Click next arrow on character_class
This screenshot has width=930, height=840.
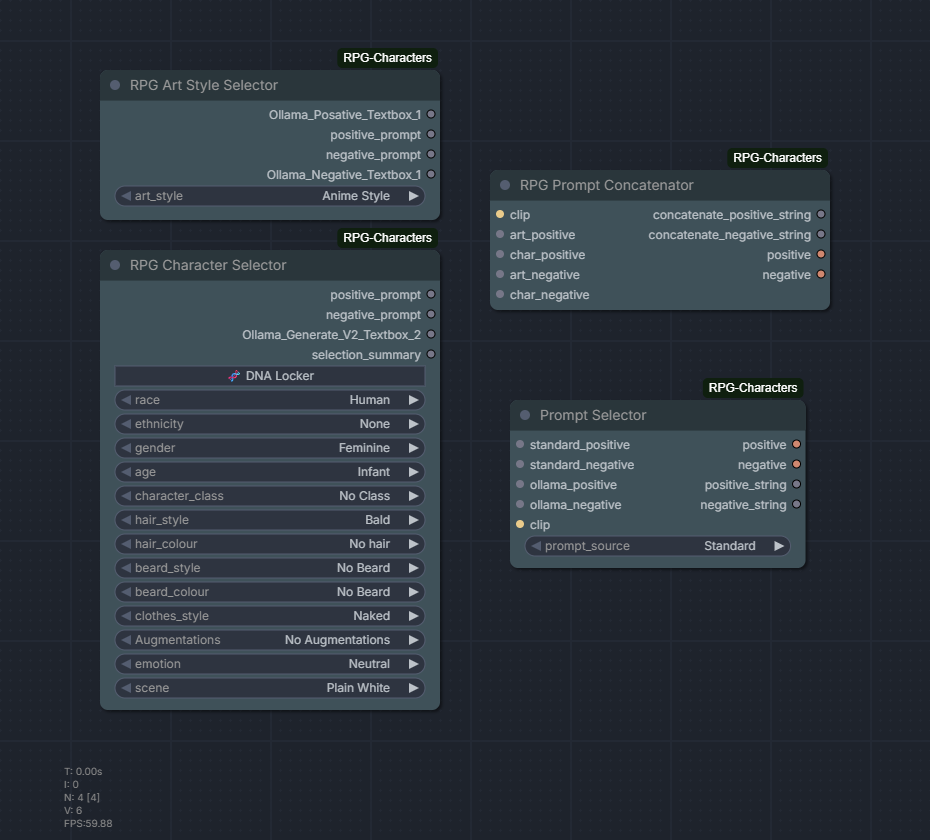pos(414,496)
